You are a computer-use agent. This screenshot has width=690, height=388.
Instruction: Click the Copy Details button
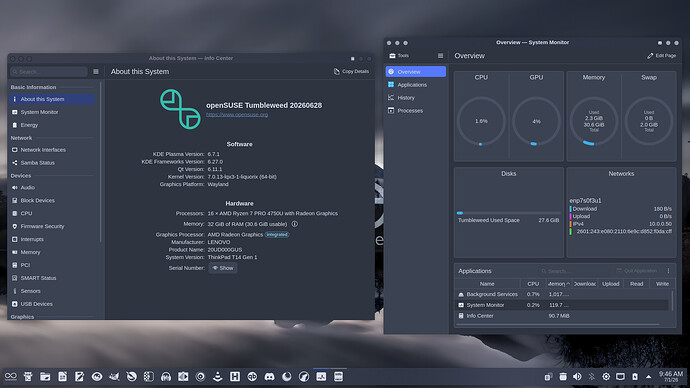point(351,71)
